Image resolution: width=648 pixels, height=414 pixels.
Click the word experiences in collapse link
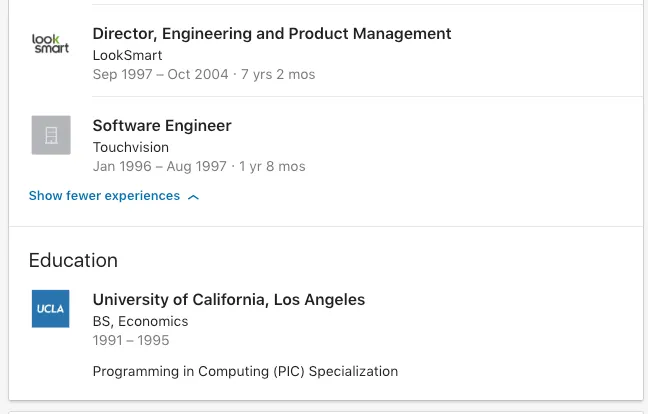(x=142, y=196)
